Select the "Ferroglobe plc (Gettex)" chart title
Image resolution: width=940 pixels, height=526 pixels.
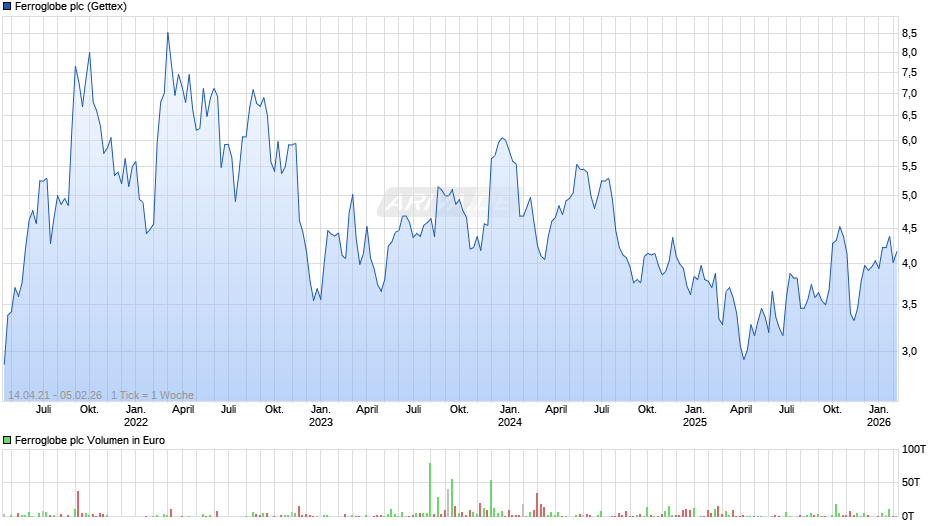pos(71,7)
